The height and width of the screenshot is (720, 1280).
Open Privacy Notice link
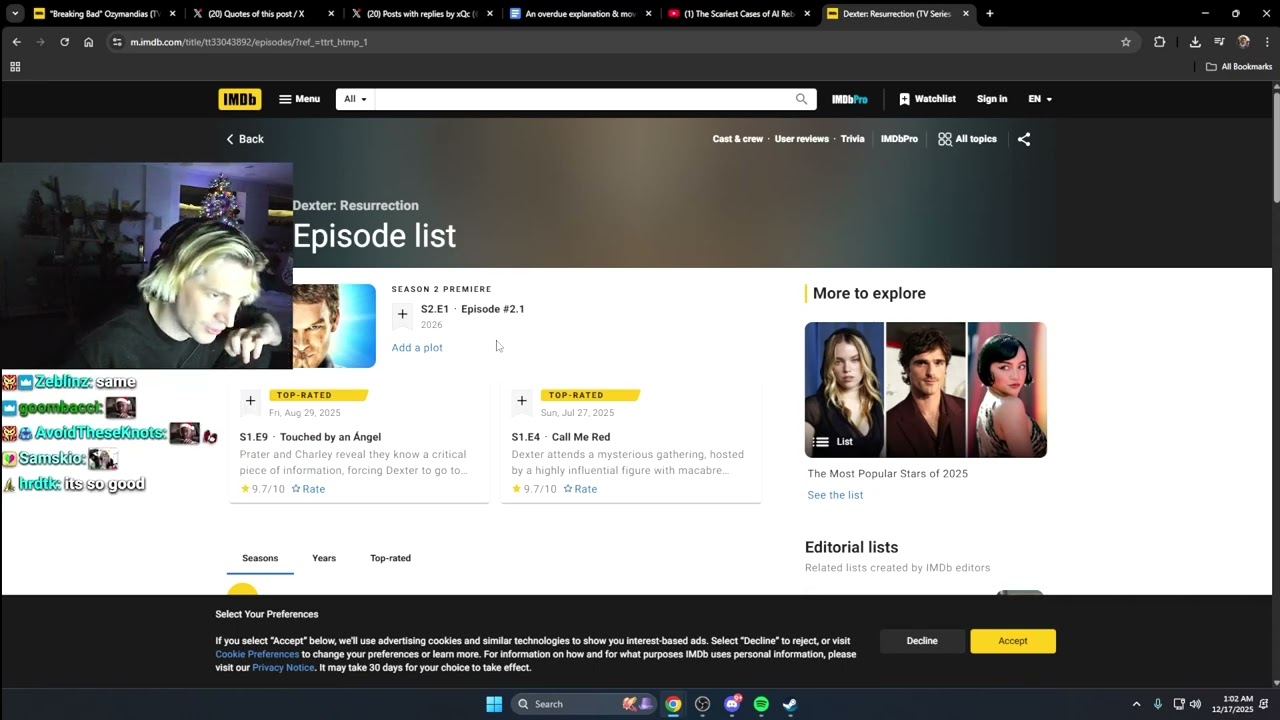[x=283, y=667]
